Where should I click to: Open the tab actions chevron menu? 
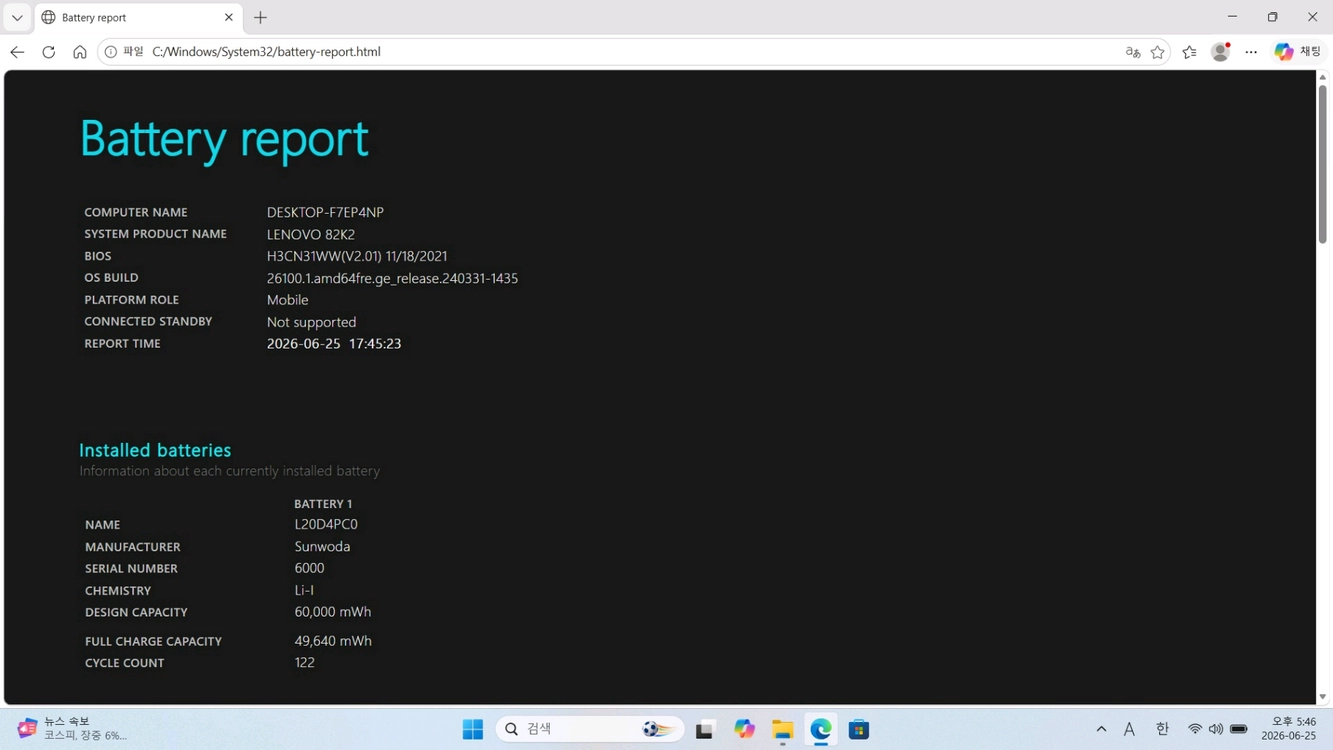coord(17,17)
